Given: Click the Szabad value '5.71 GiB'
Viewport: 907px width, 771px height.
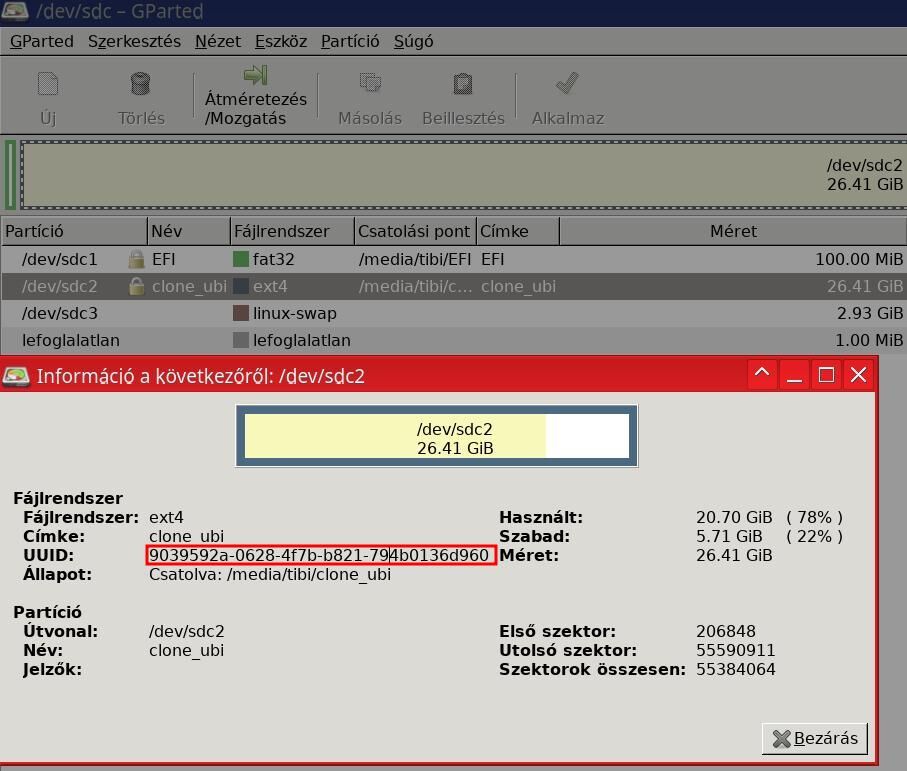Looking at the screenshot, I should (x=729, y=536).
